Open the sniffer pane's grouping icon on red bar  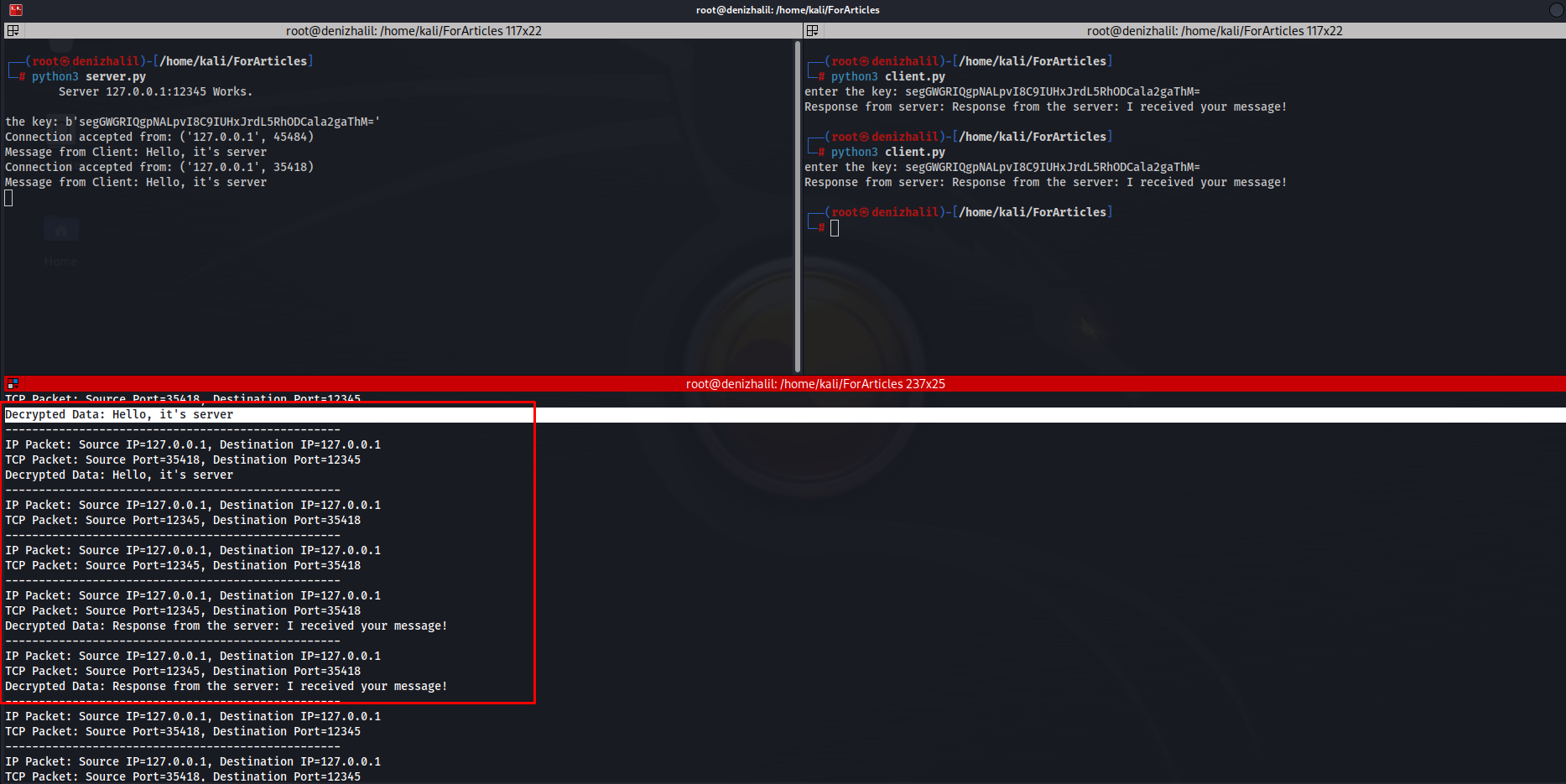click(13, 383)
